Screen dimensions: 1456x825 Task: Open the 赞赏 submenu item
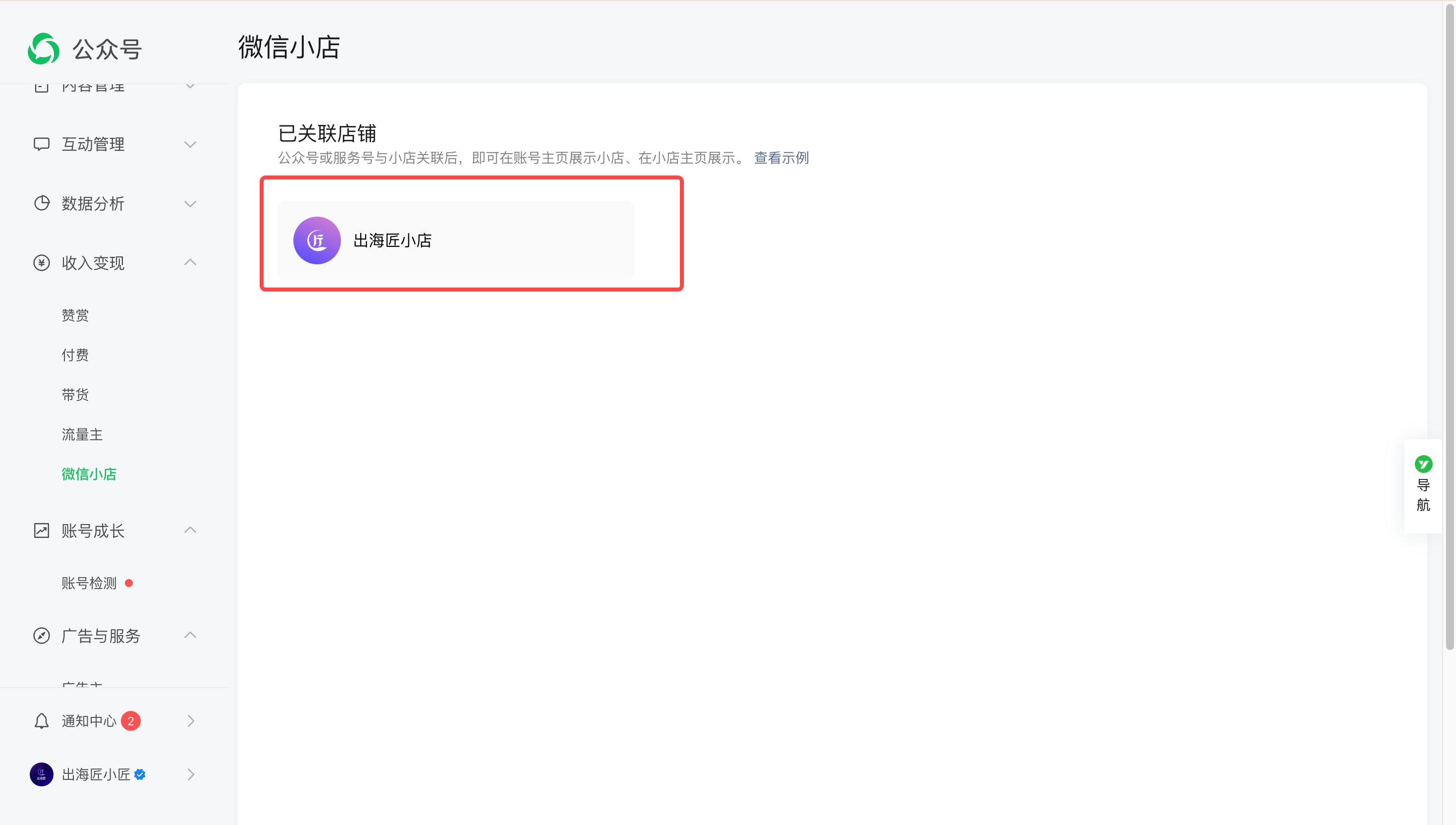pyautogui.click(x=75, y=315)
